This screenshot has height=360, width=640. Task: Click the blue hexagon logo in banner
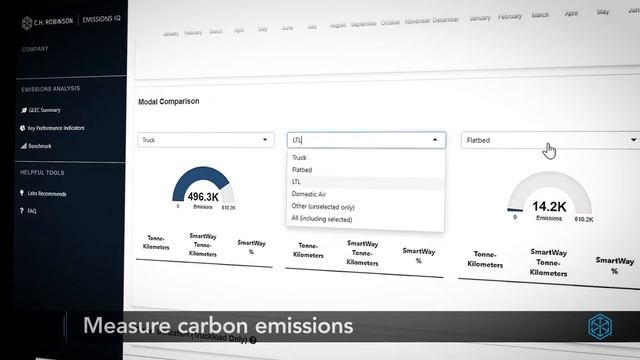click(x=600, y=326)
